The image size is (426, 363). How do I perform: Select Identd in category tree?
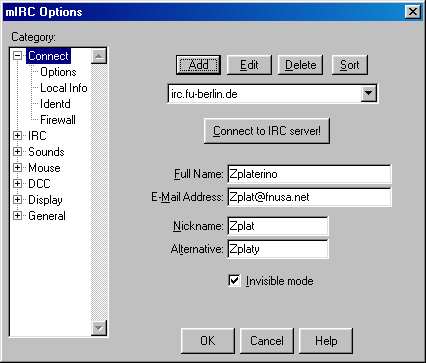pyautogui.click(x=55, y=104)
